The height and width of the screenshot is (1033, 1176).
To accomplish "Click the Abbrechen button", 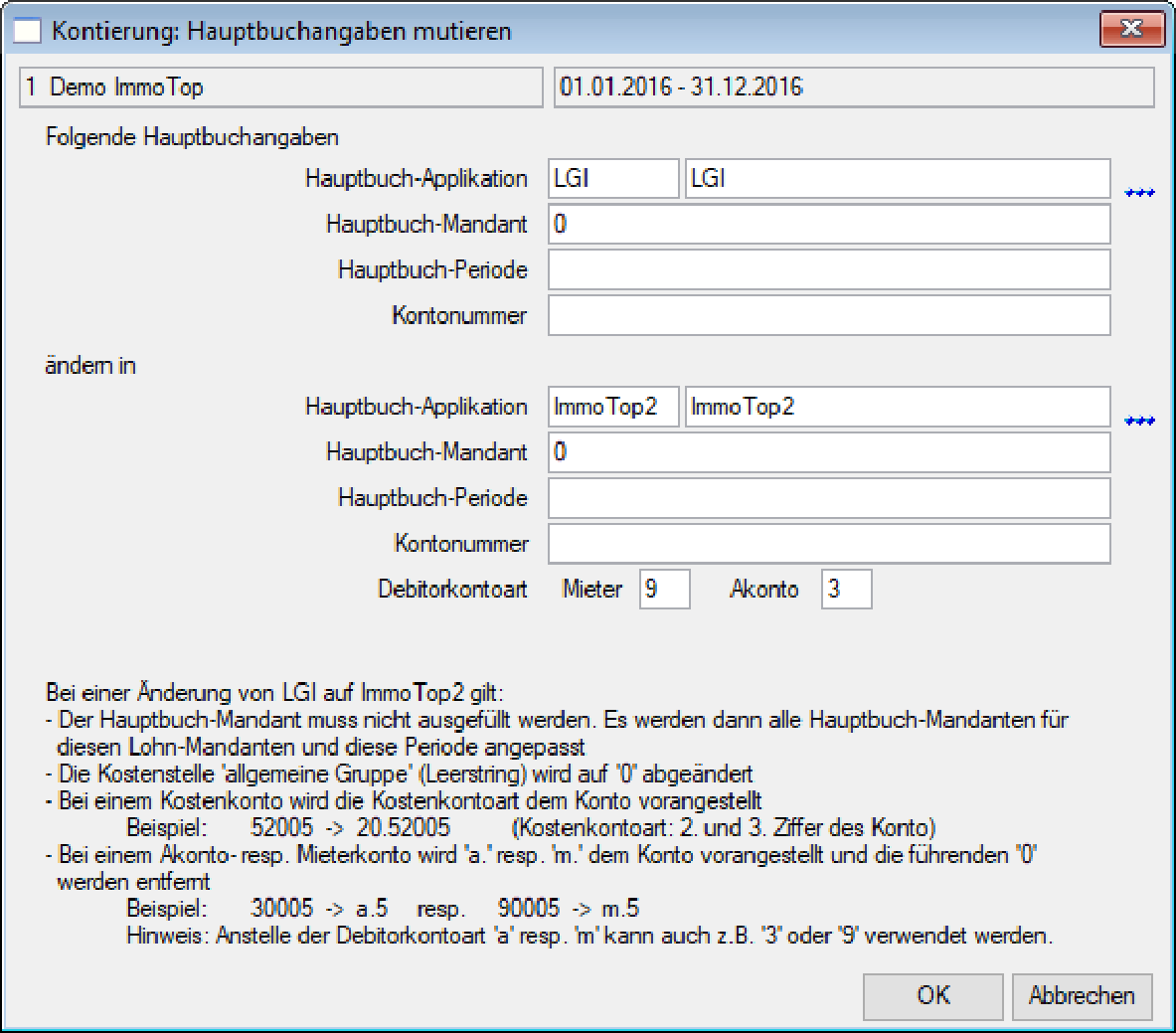I will pos(1082,996).
